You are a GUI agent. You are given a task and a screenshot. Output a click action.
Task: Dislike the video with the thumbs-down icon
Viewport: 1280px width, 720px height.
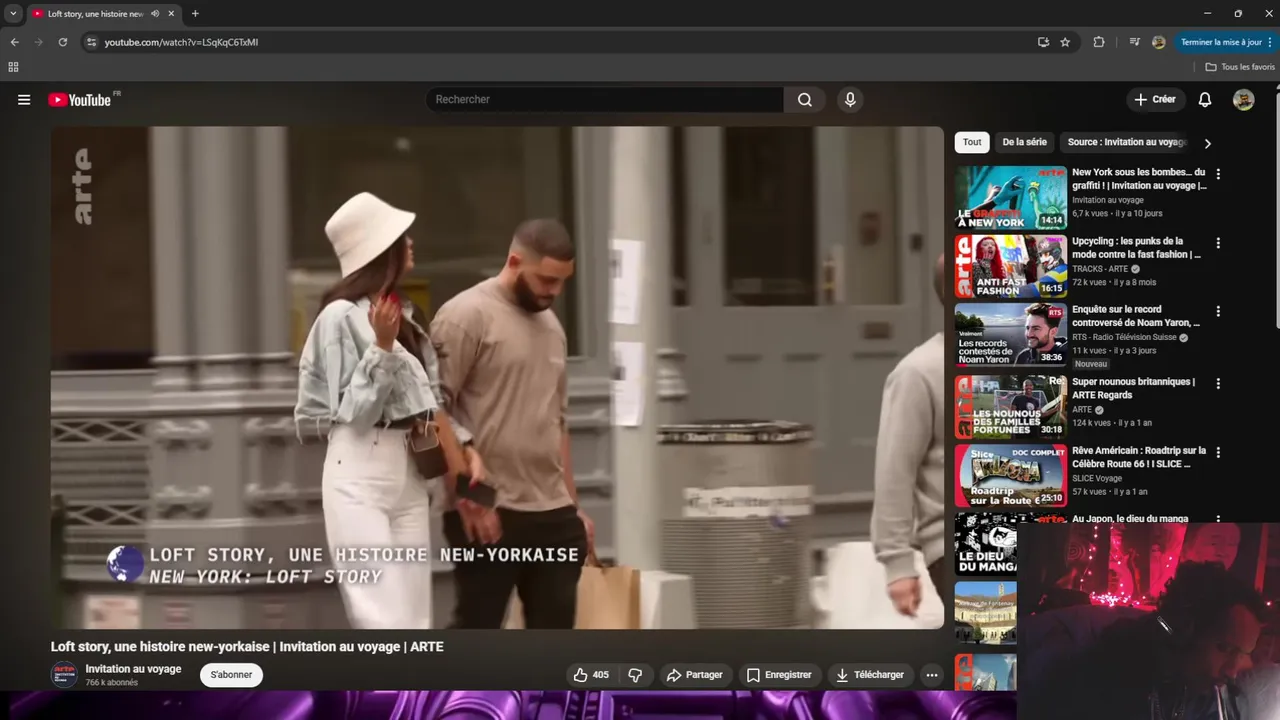click(x=635, y=675)
